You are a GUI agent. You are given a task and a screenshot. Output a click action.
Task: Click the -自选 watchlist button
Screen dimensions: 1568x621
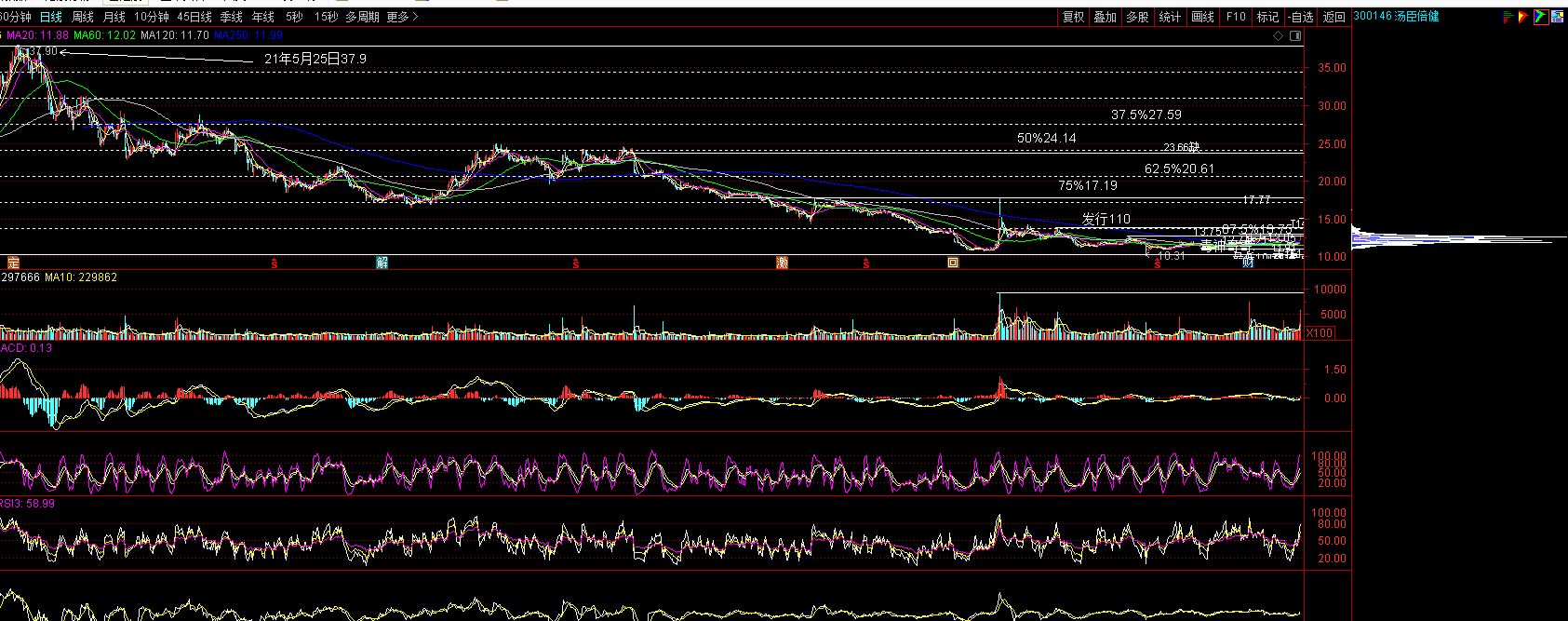coord(1302,17)
